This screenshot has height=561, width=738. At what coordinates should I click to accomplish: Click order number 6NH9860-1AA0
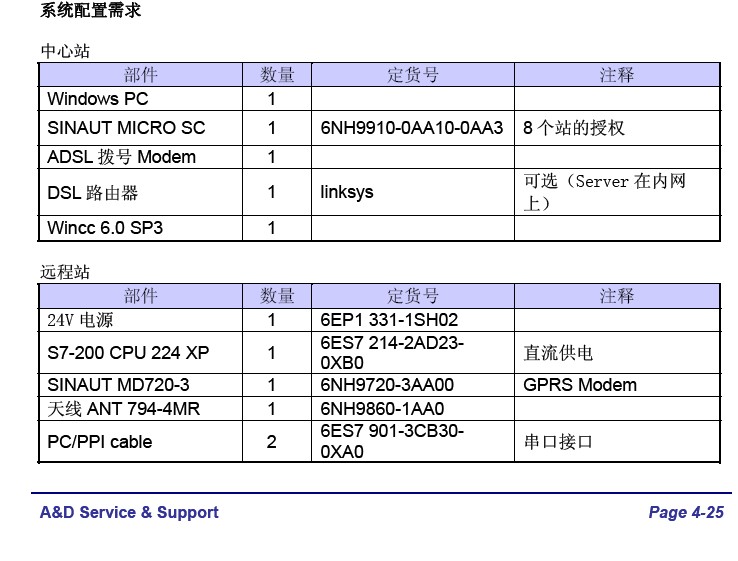coord(382,409)
